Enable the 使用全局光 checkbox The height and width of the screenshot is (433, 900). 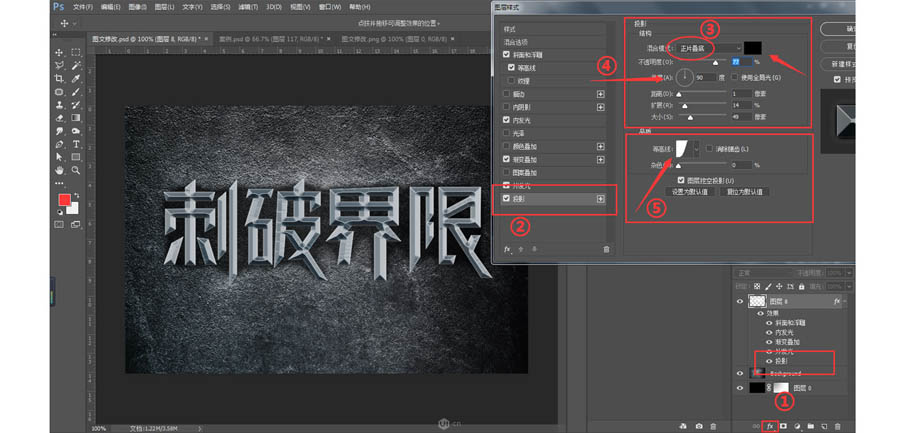(735, 77)
